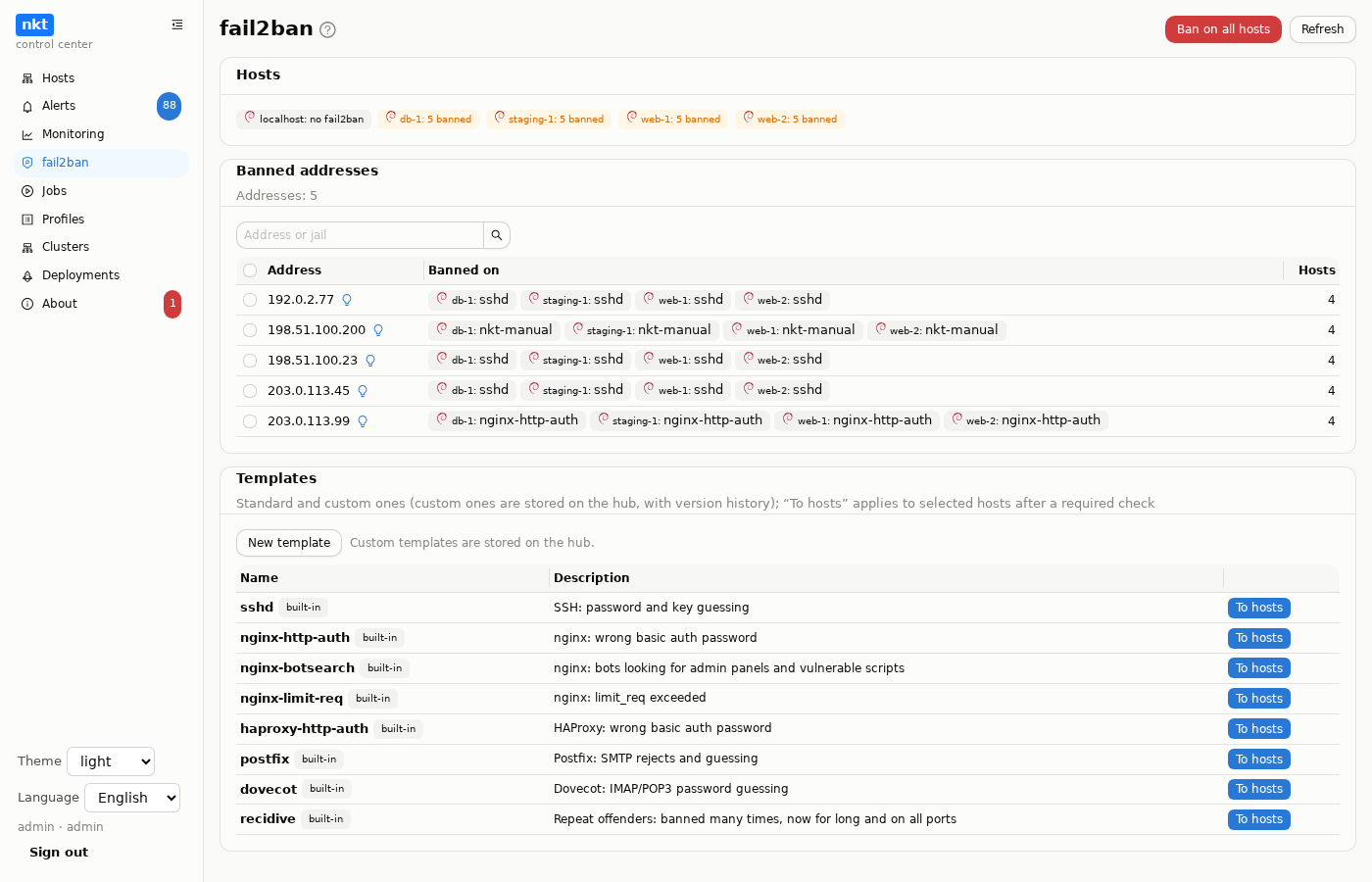Click the localhost: no fail2ban chip
1372x882 pixels.
coord(304,119)
